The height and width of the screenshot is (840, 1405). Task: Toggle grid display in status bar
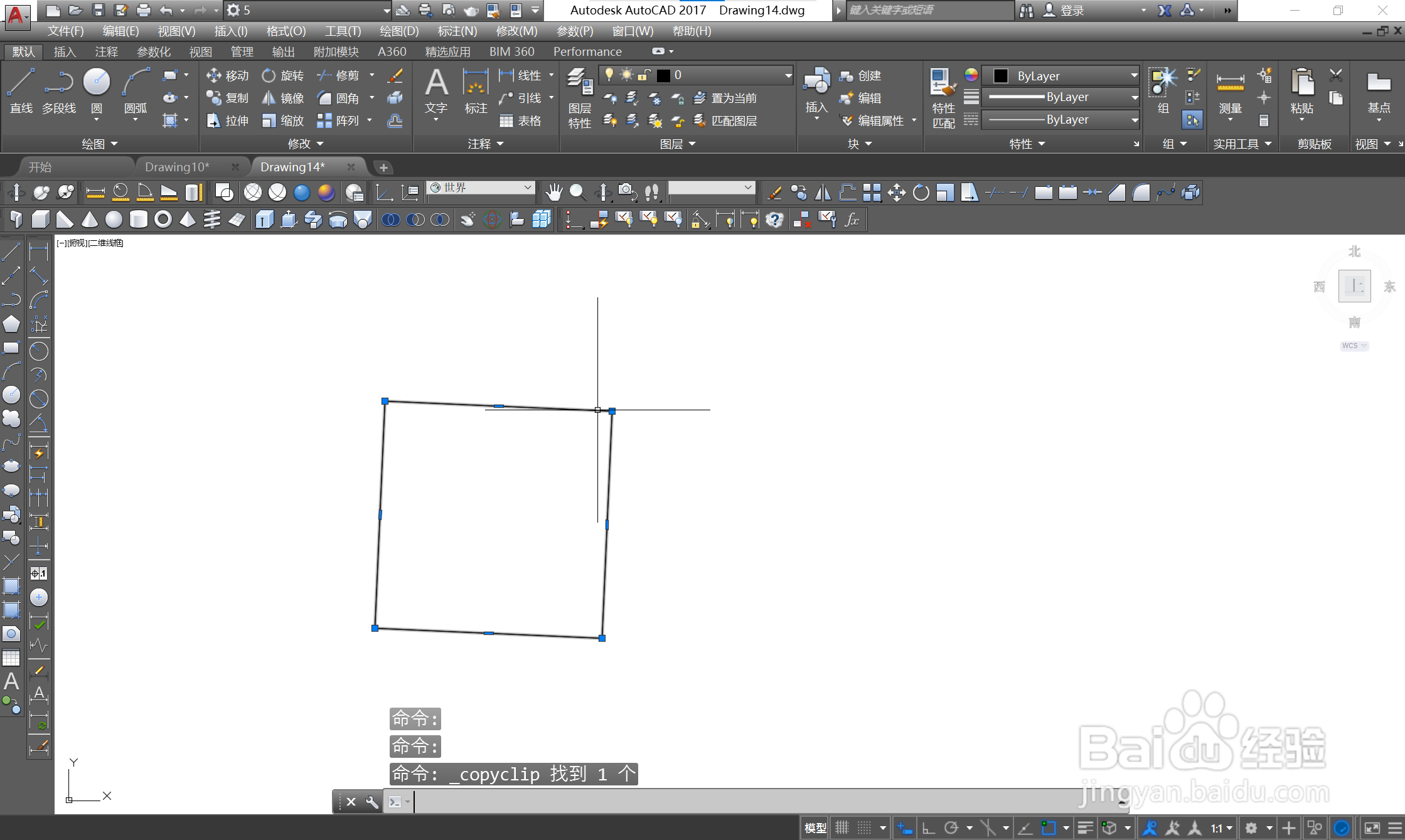pos(842,828)
